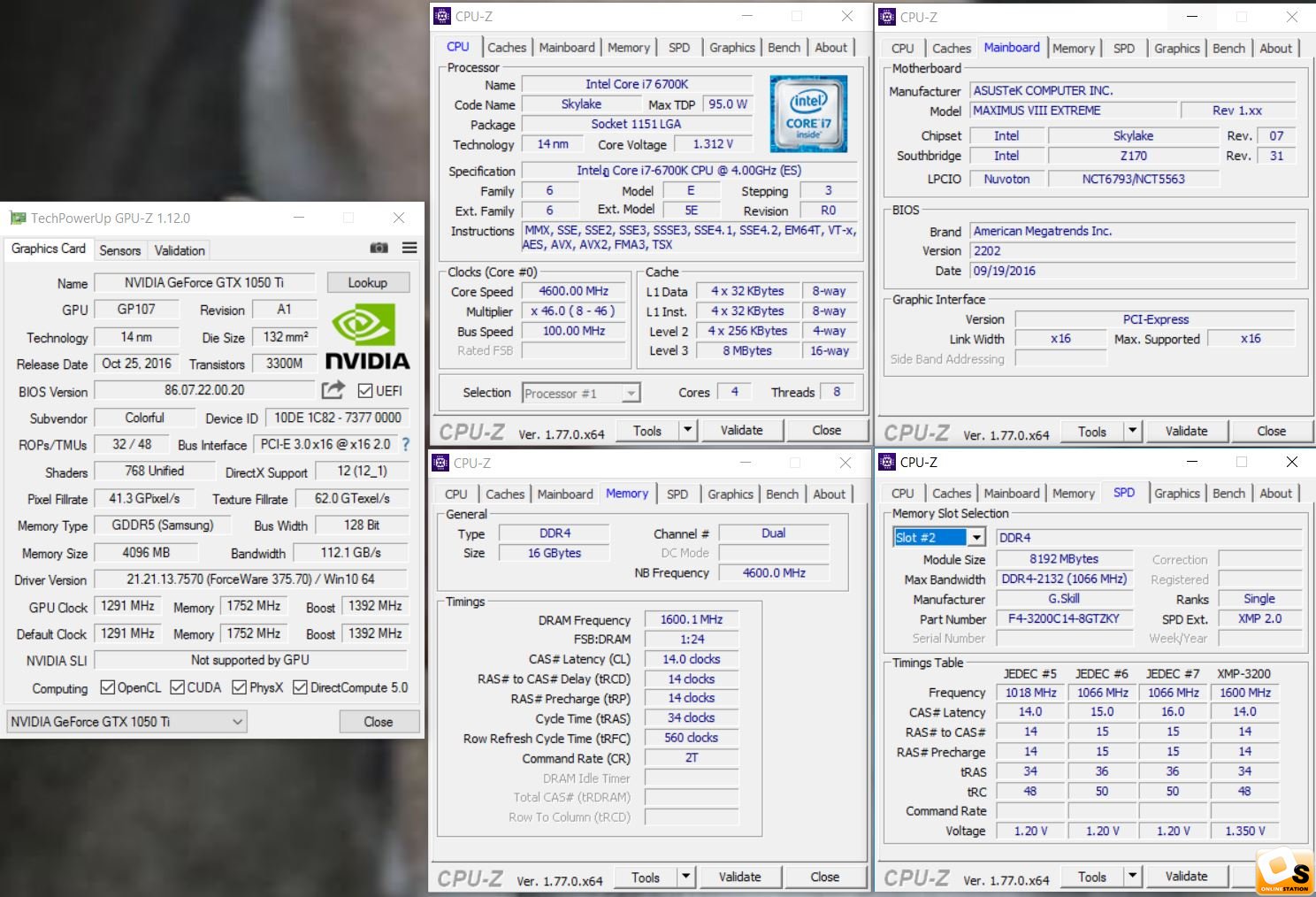Click the Lookup button in GPU-Z

click(367, 283)
